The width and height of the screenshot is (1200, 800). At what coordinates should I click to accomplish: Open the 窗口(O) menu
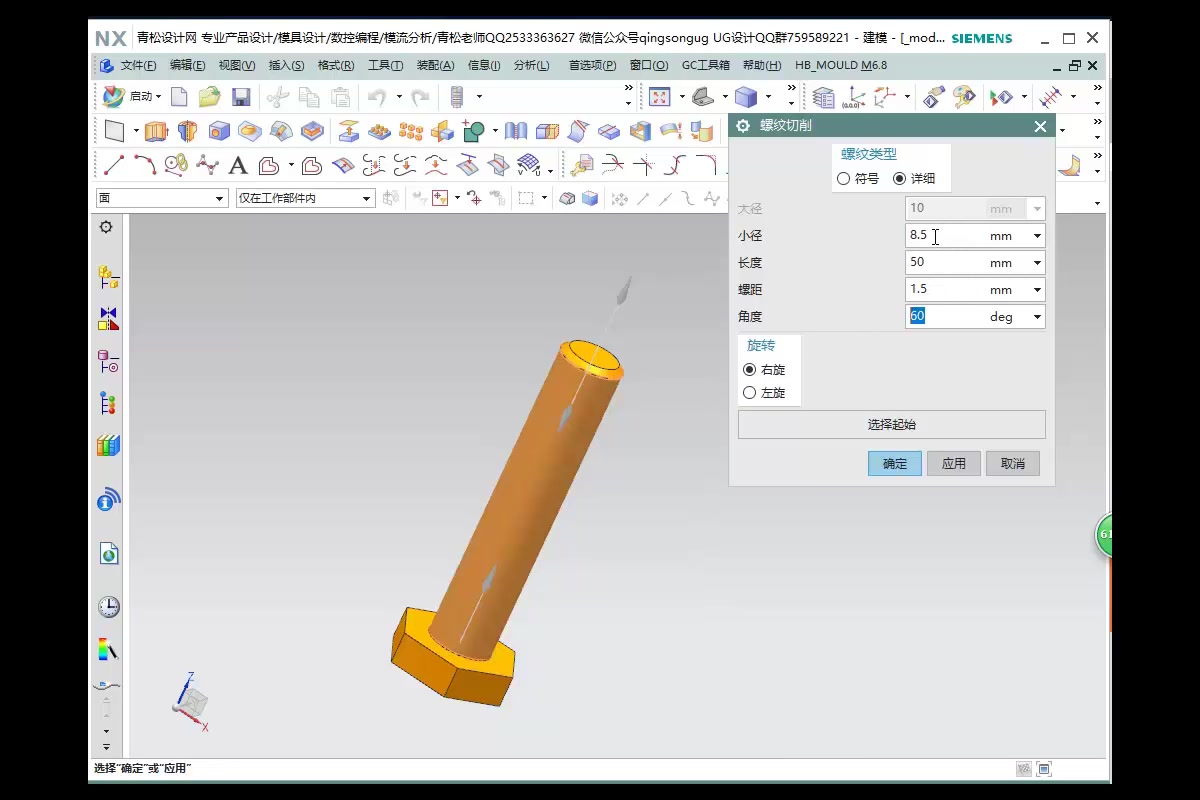pyautogui.click(x=649, y=65)
